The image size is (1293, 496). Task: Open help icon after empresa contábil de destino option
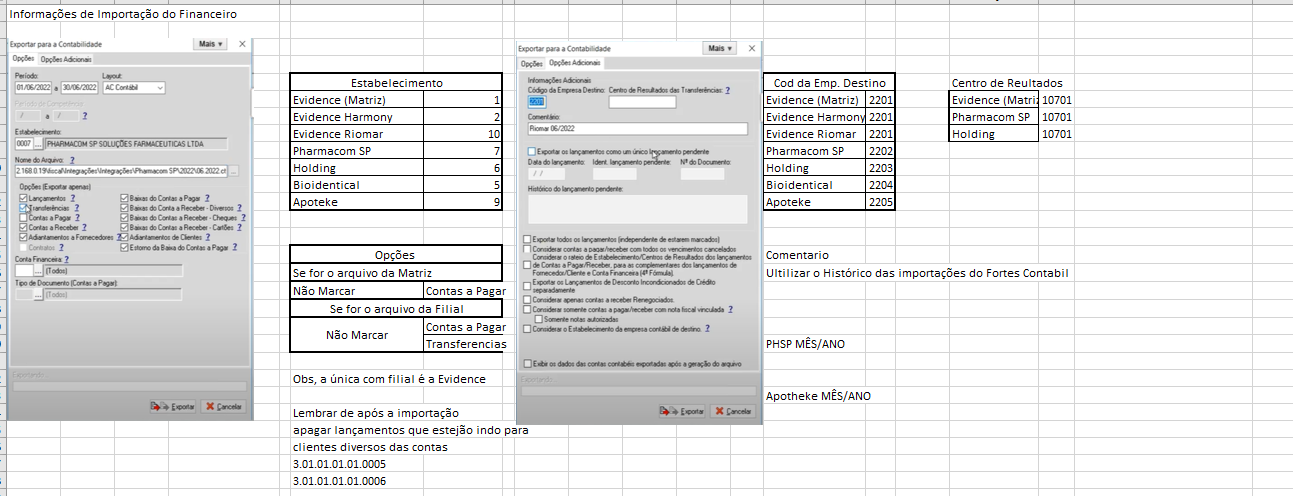707,328
